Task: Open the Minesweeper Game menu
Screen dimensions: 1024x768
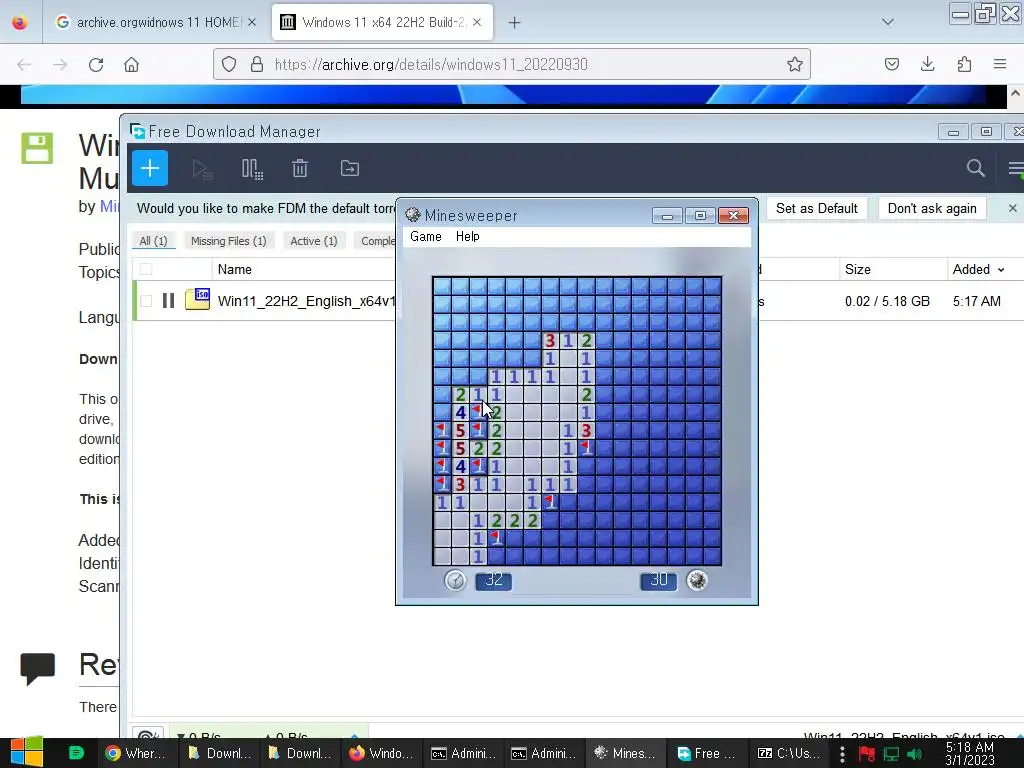Action: click(x=426, y=236)
